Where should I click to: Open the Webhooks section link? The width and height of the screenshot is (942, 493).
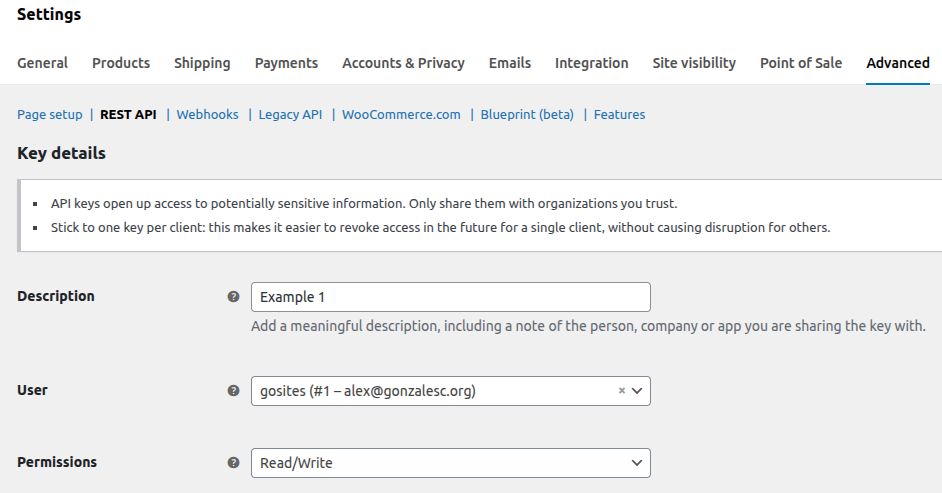pyautogui.click(x=207, y=115)
